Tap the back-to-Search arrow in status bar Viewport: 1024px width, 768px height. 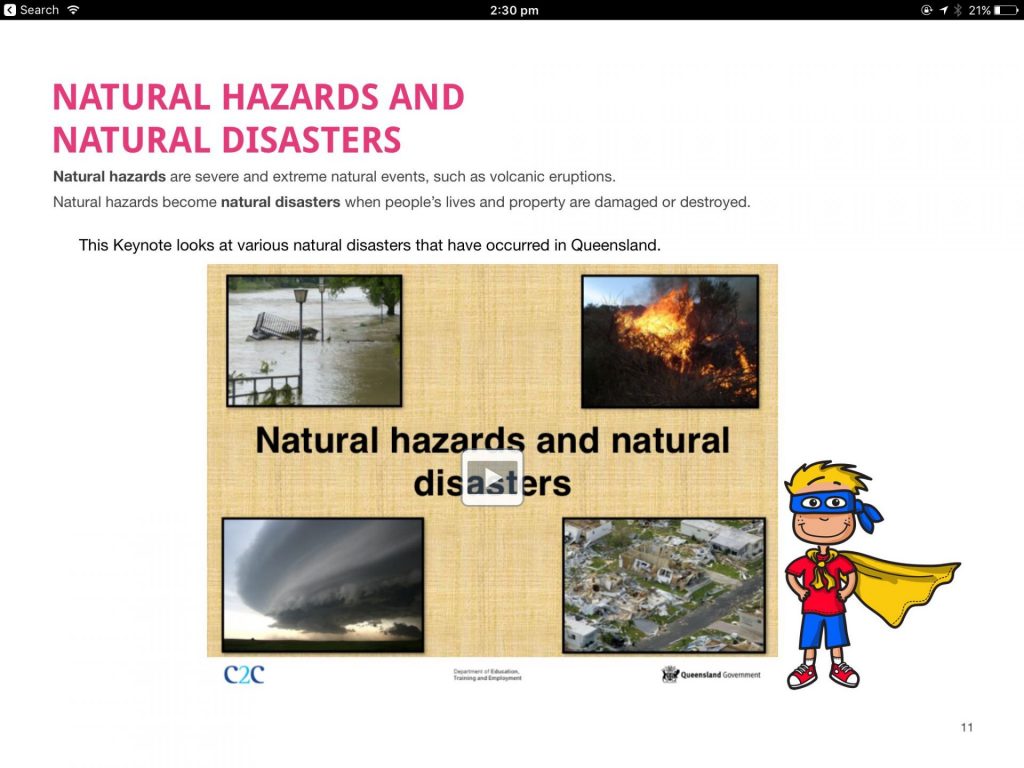tap(9, 10)
